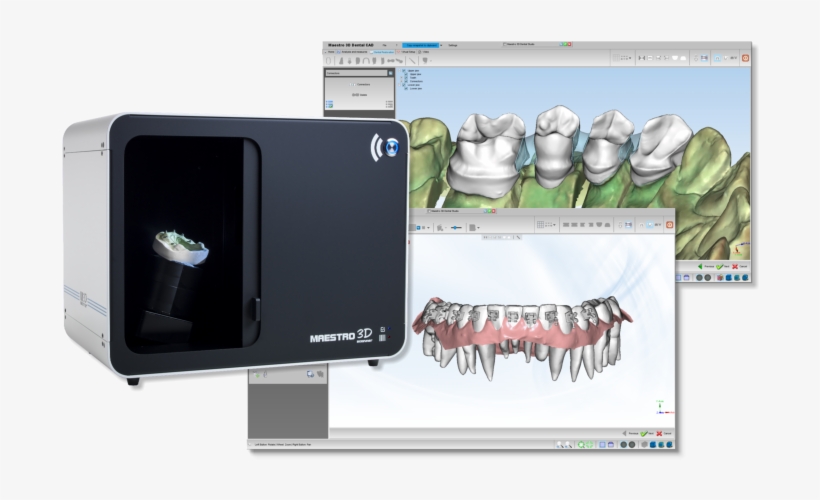The height and width of the screenshot is (500, 820).
Task: Adjust the blue slider in front window toolbar
Action: (x=457, y=228)
